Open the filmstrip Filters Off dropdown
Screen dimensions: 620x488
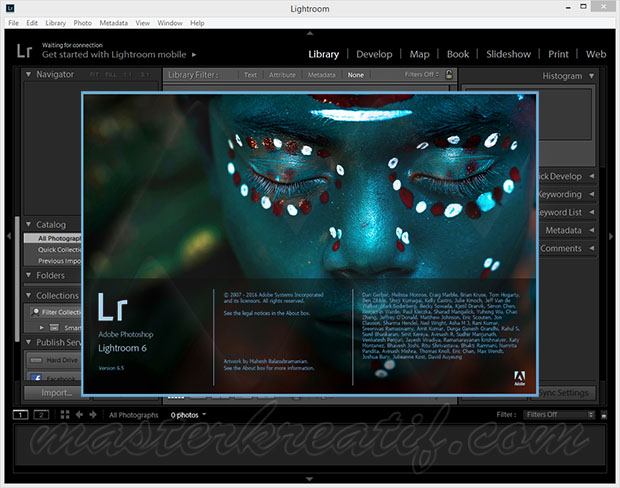(559, 414)
